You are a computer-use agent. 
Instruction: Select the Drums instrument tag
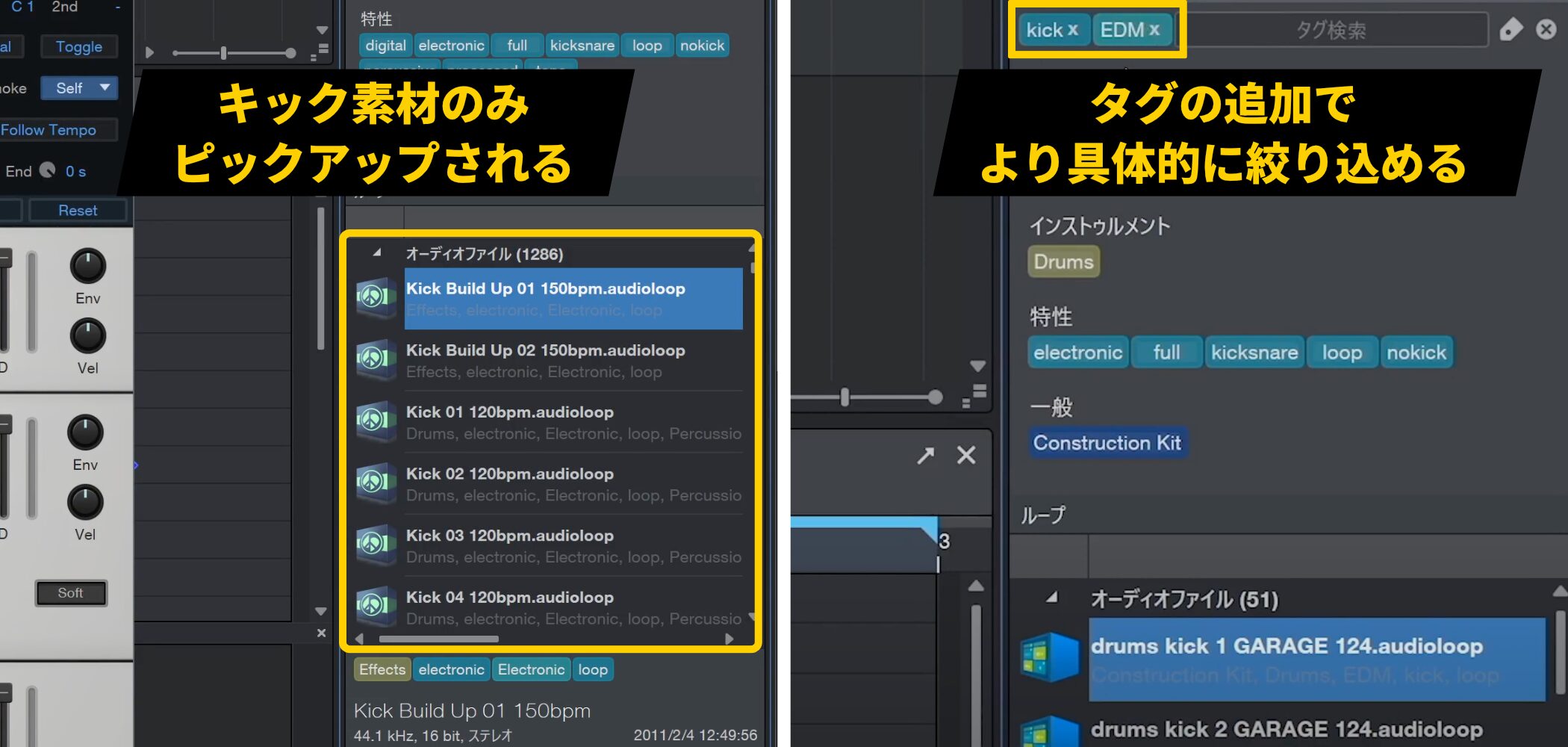1063,262
